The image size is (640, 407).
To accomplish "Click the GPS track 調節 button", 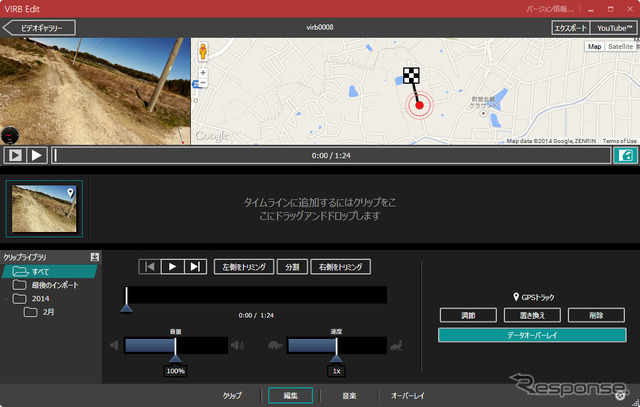I will coord(468,315).
